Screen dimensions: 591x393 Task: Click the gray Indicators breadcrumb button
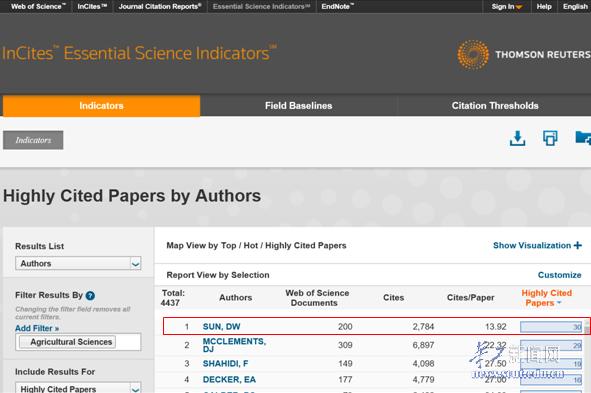pos(33,140)
